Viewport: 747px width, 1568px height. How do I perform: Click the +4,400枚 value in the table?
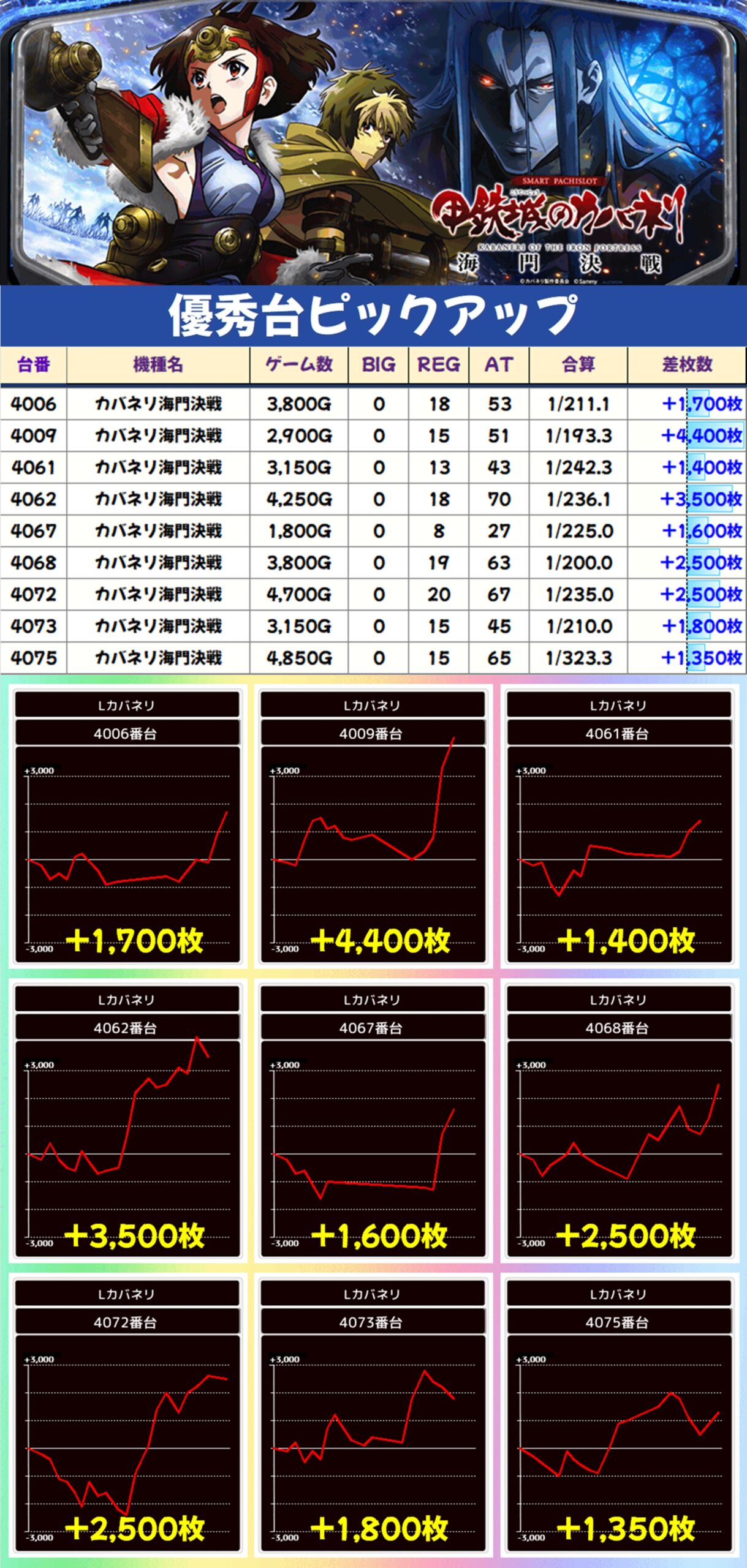tap(701, 436)
